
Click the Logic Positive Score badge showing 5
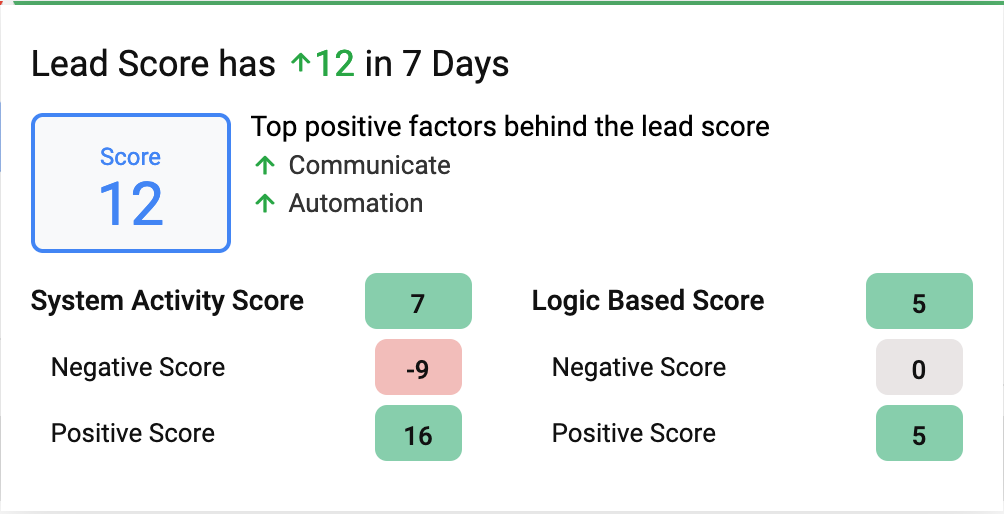click(919, 433)
